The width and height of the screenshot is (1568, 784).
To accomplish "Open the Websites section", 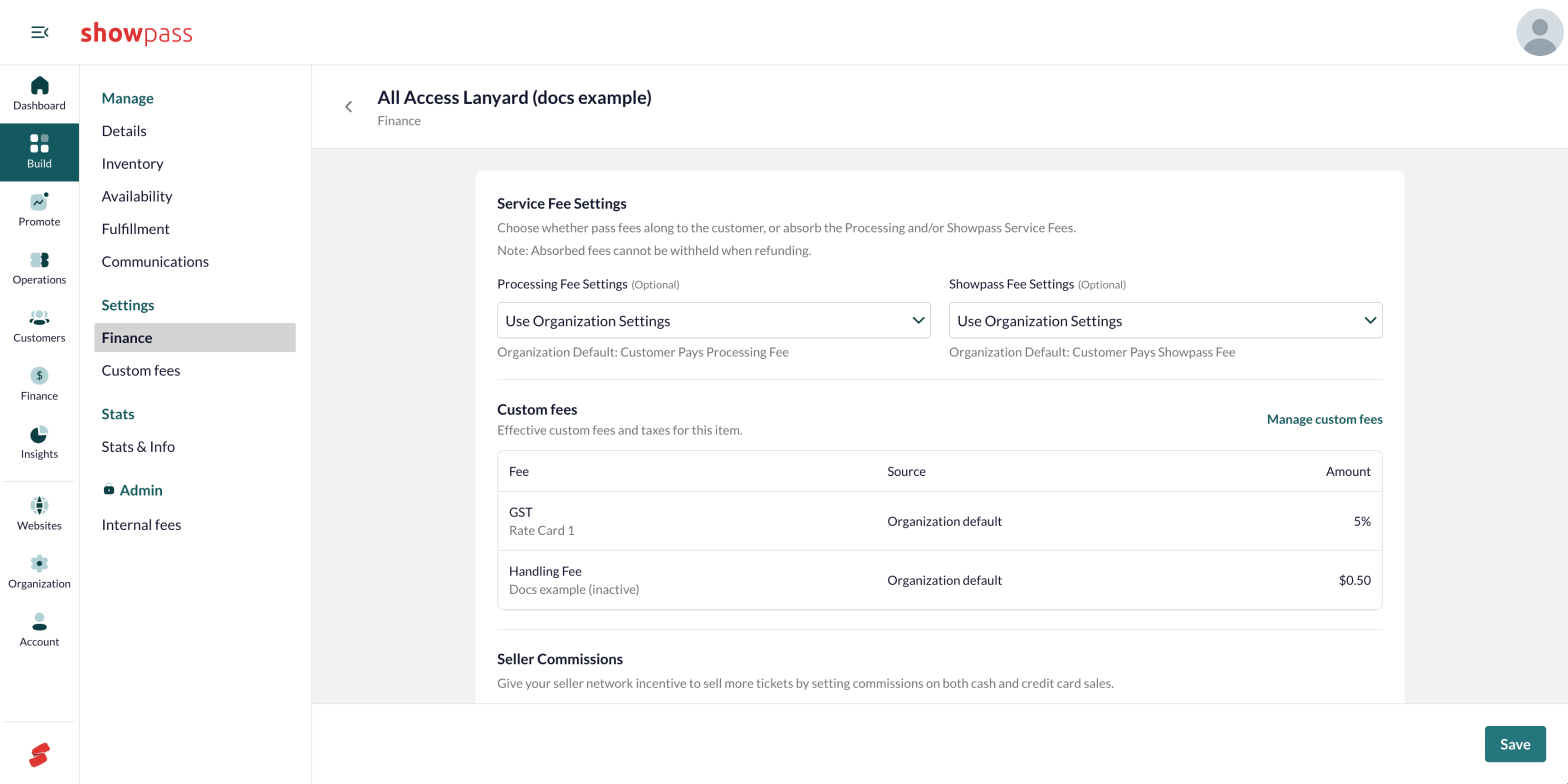I will tap(39, 514).
